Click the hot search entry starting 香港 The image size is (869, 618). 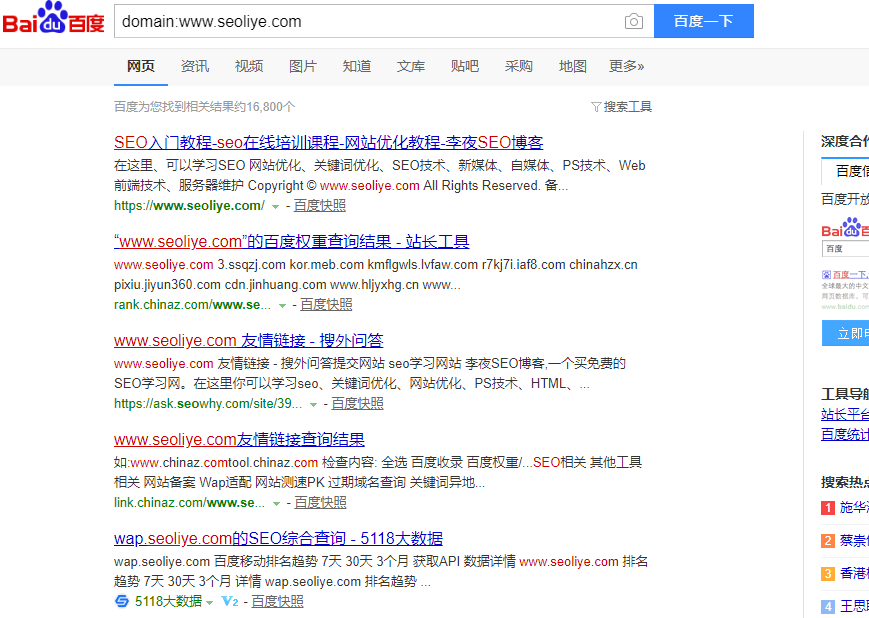pos(855,574)
